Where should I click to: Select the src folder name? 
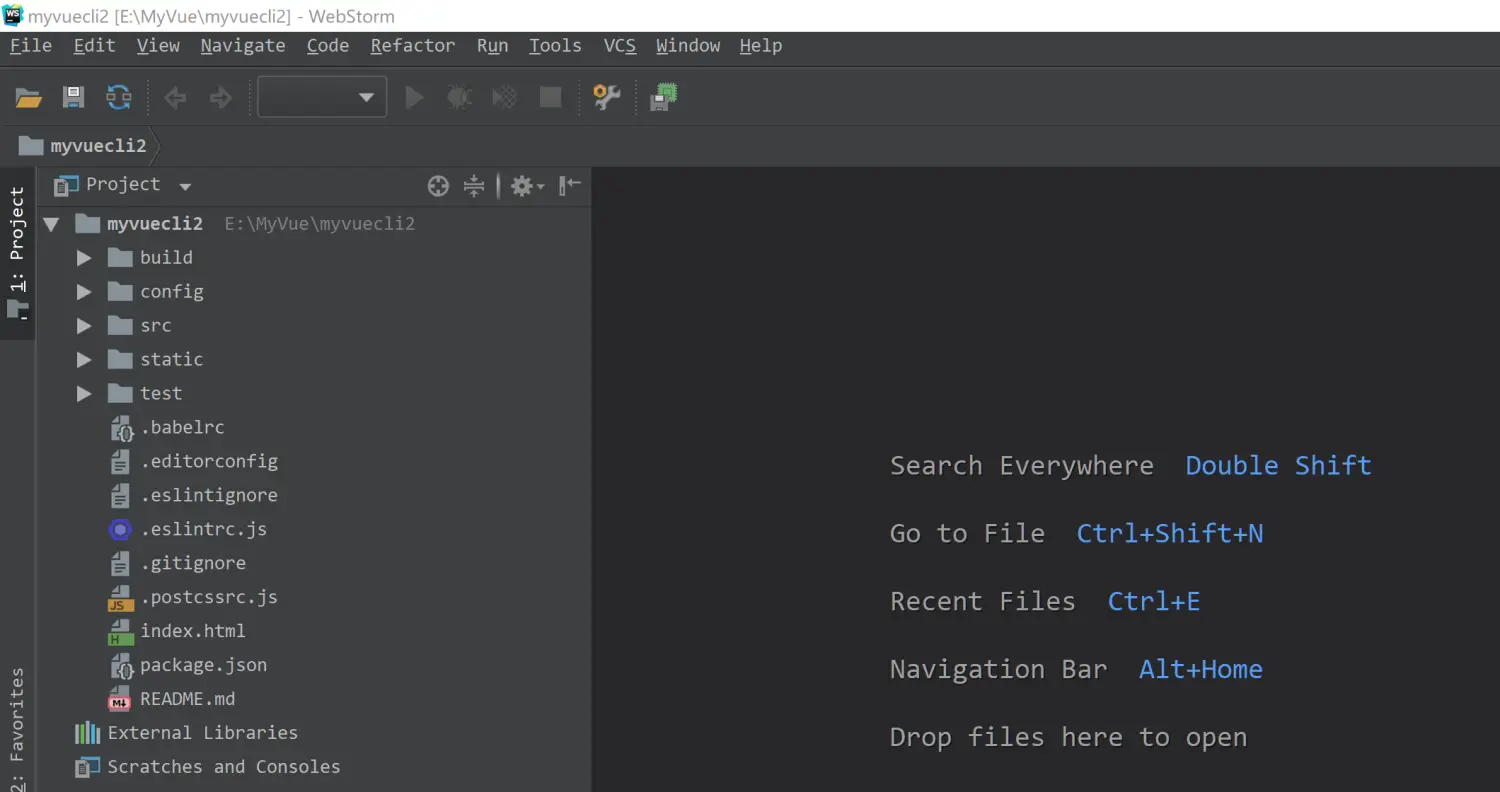155,325
